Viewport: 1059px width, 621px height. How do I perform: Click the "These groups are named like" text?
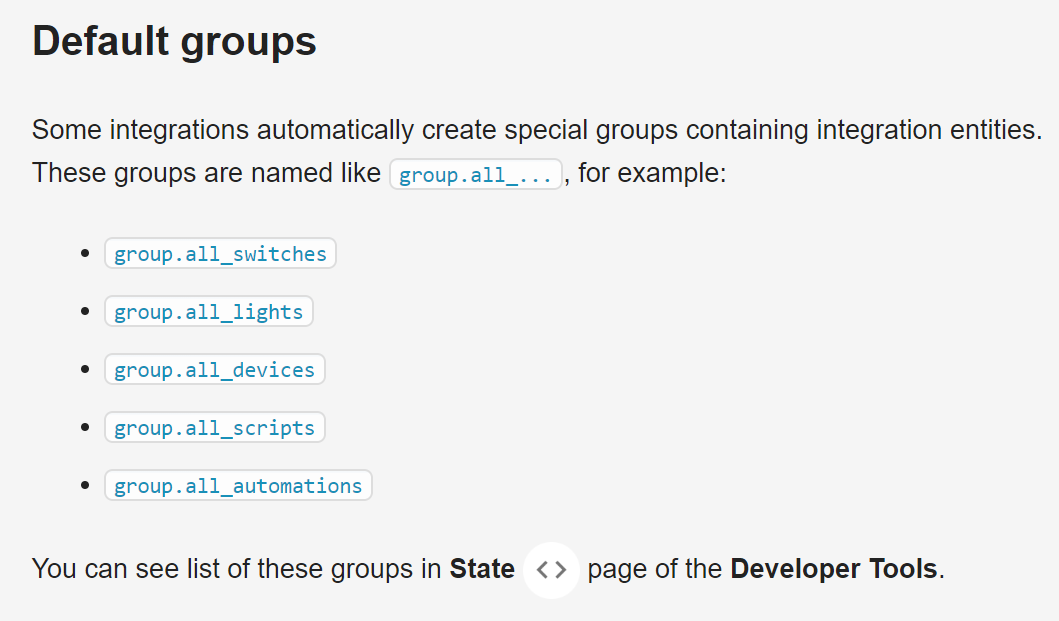coord(206,173)
